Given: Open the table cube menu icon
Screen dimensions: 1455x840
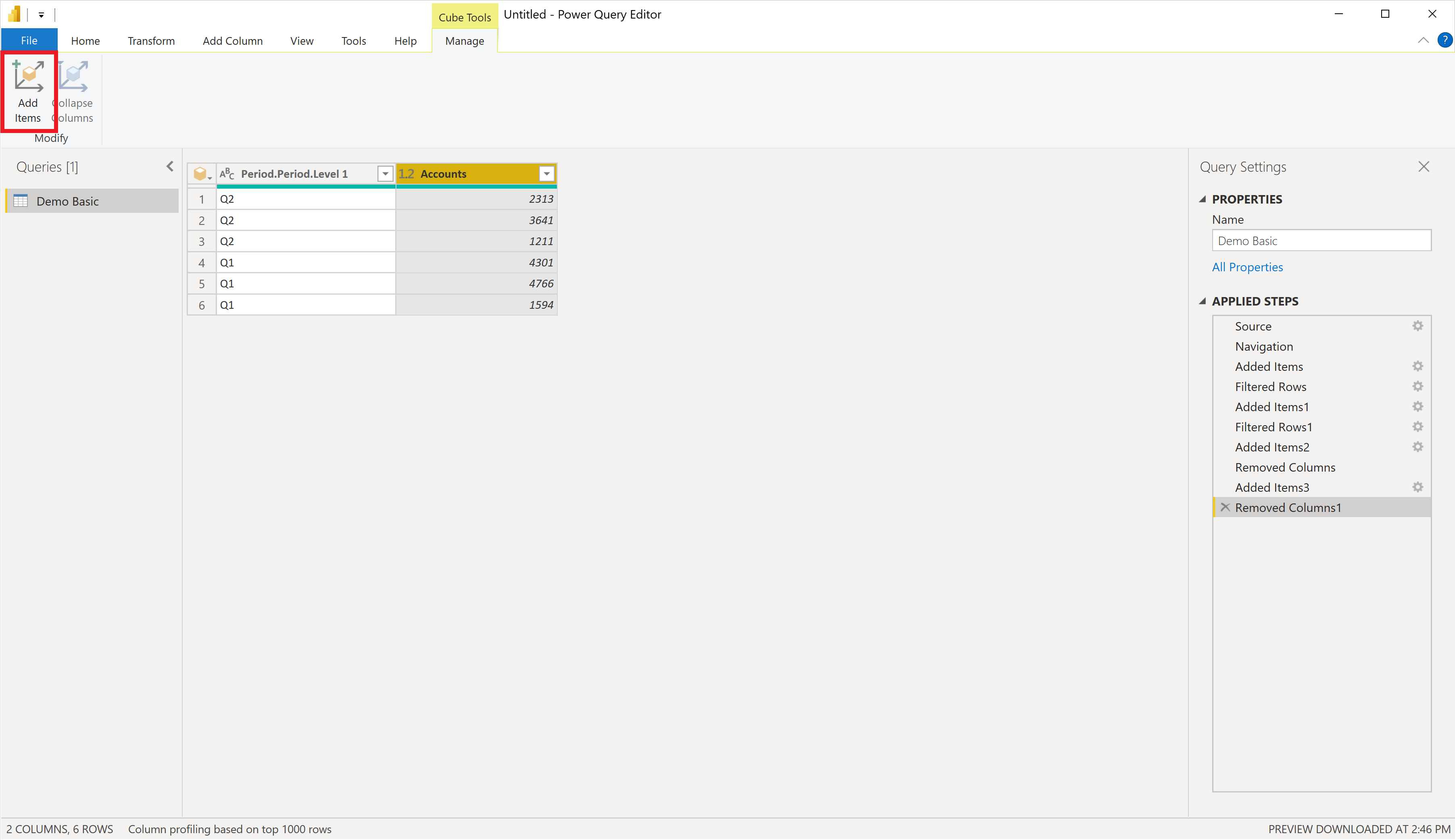Looking at the screenshot, I should point(201,174).
